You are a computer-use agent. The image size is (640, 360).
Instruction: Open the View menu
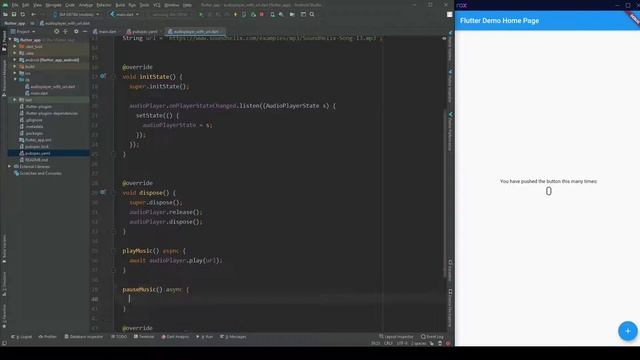[x=37, y=5]
